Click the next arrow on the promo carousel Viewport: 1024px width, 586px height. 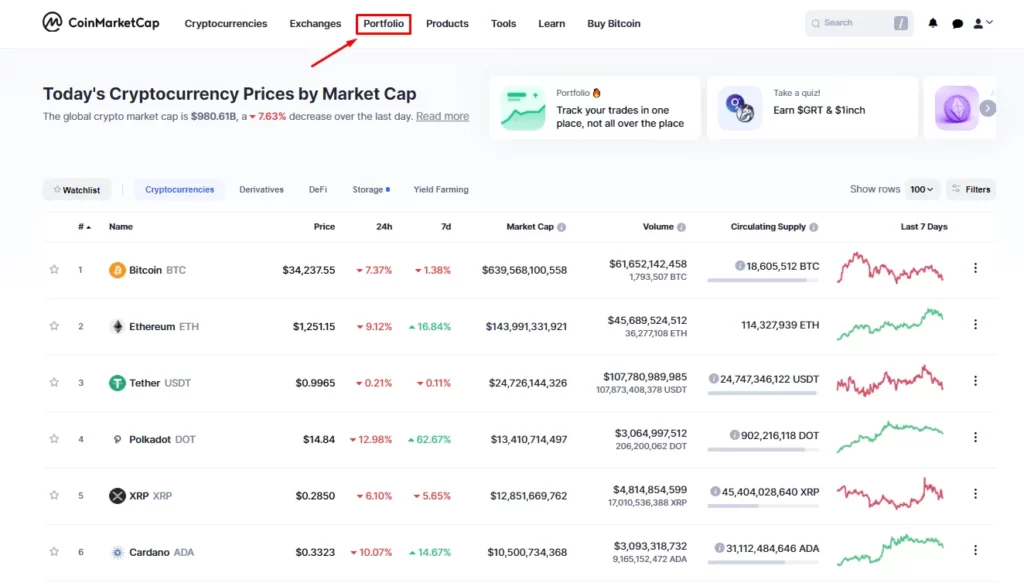pos(987,108)
